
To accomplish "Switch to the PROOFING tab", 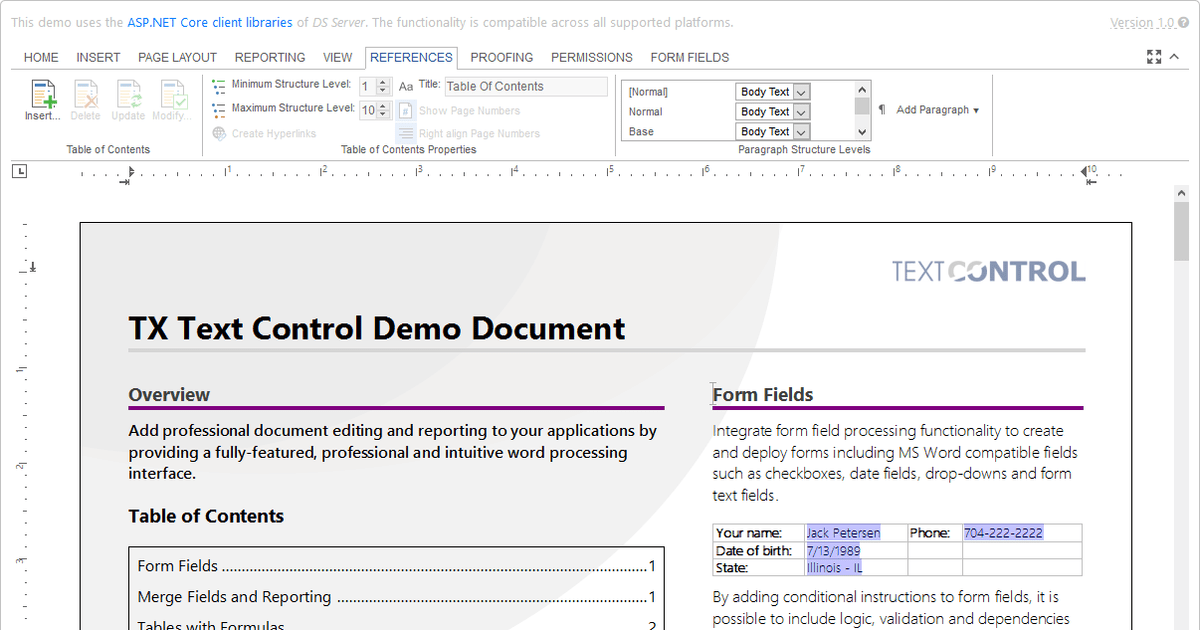I will coord(501,57).
